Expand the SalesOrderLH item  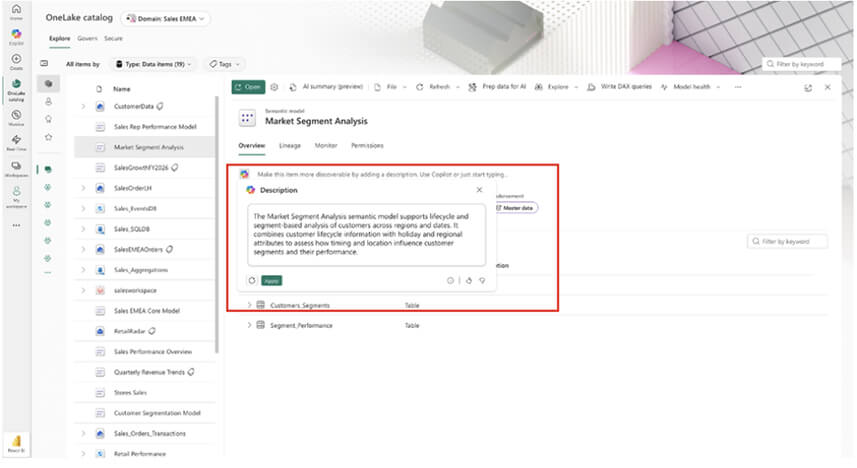[x=83, y=188]
